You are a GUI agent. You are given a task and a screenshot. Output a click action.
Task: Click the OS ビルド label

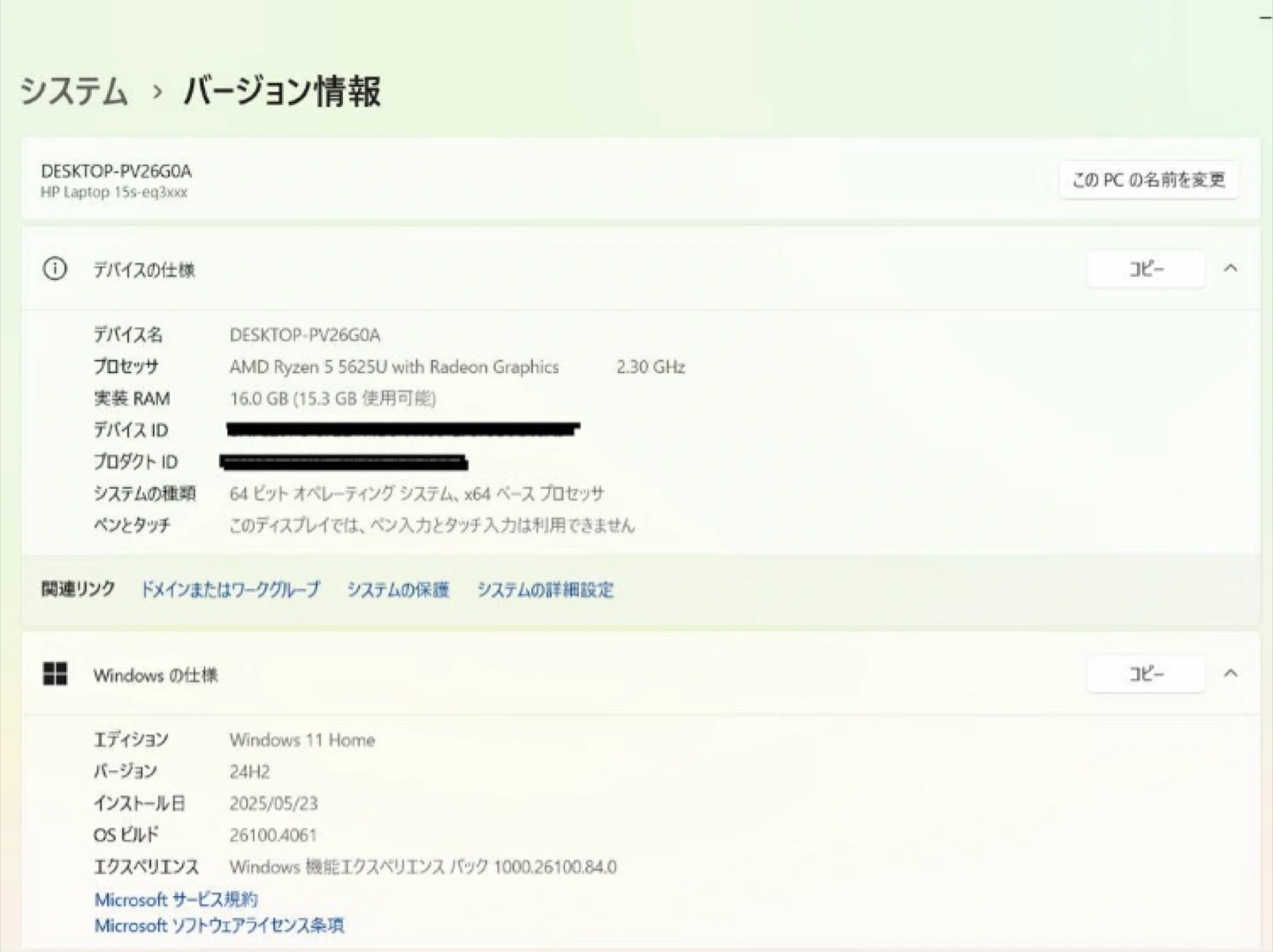(126, 835)
